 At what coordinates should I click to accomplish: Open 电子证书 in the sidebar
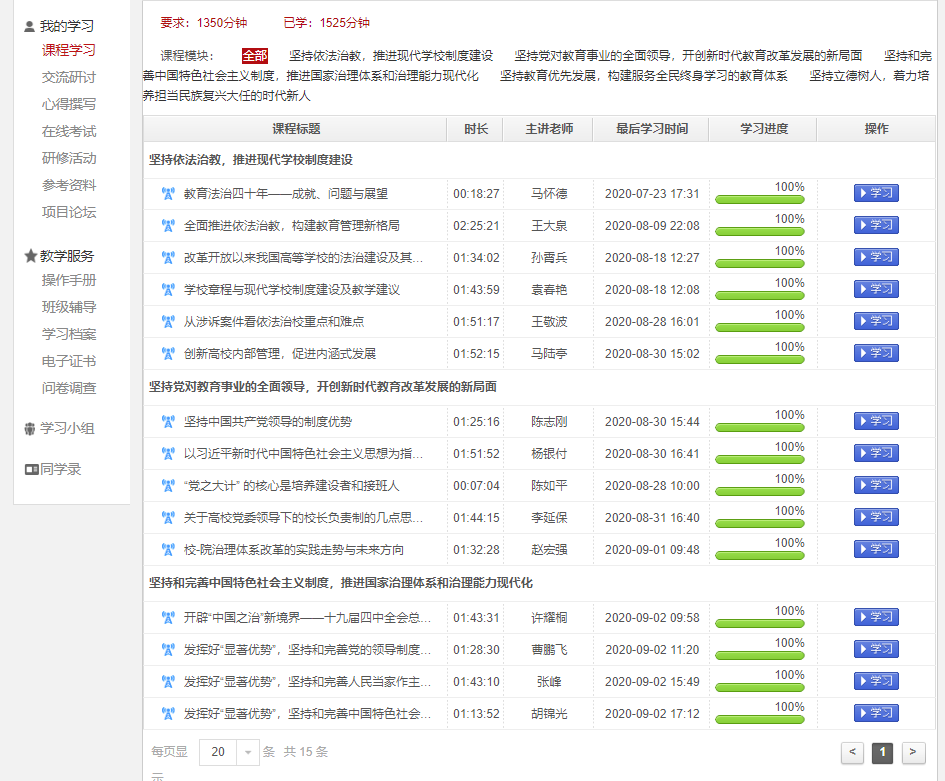click(69, 361)
